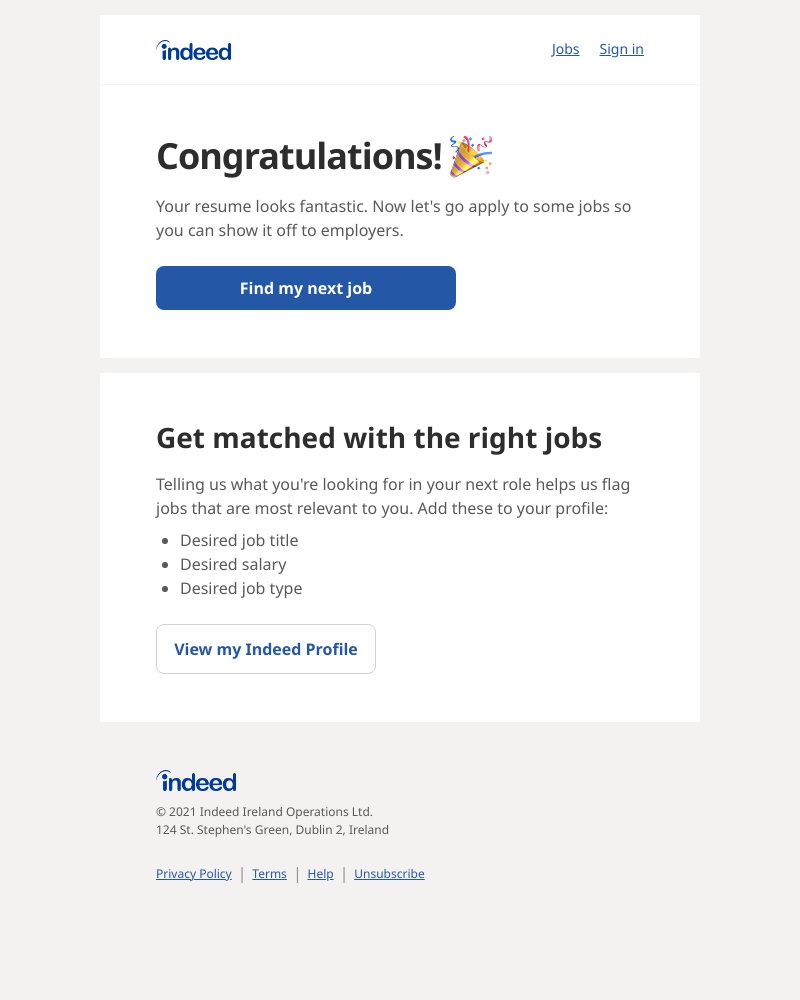Open the Jobs link
The image size is (800, 1000).
565,49
